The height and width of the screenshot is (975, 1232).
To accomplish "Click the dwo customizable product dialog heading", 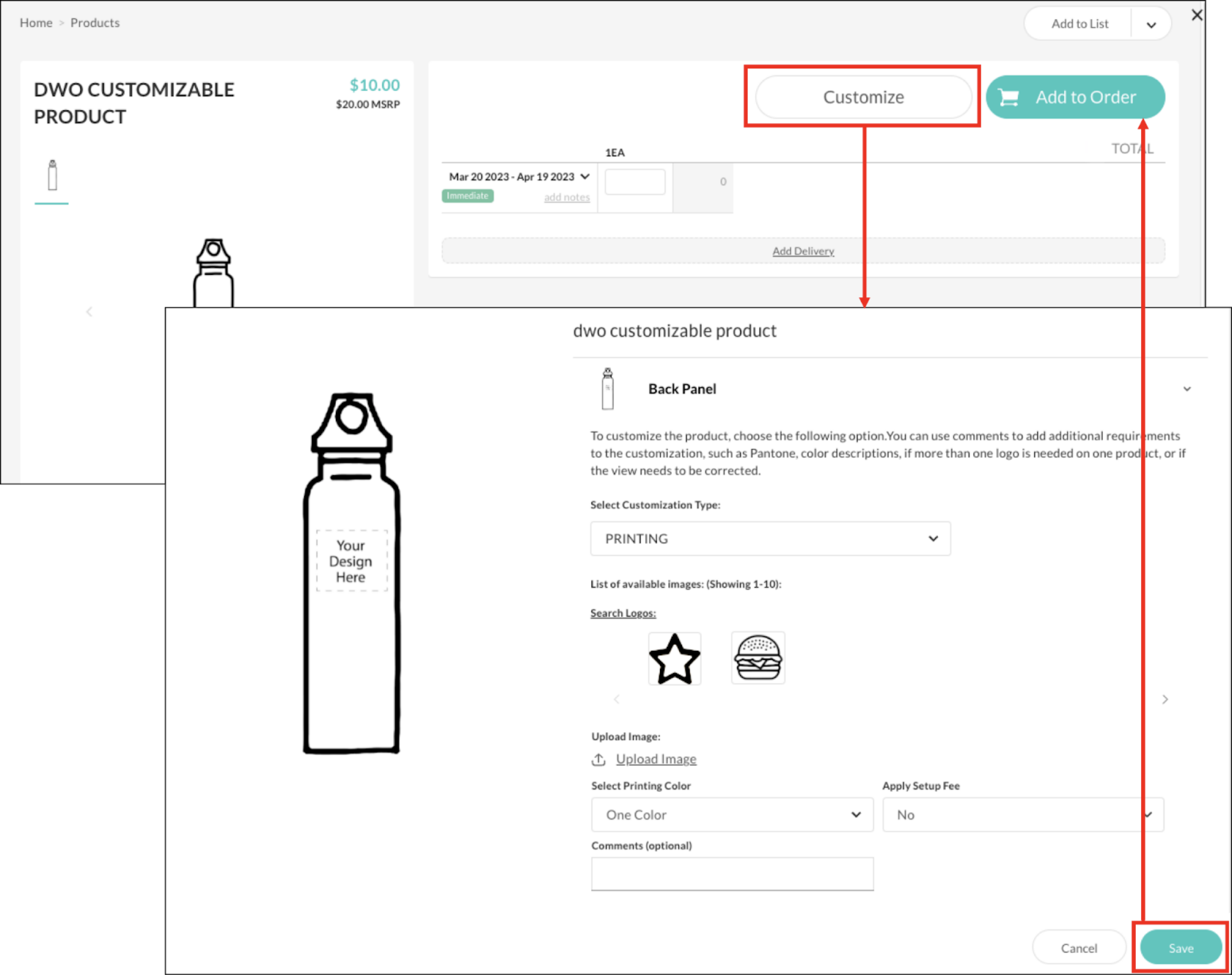I will click(x=675, y=331).
